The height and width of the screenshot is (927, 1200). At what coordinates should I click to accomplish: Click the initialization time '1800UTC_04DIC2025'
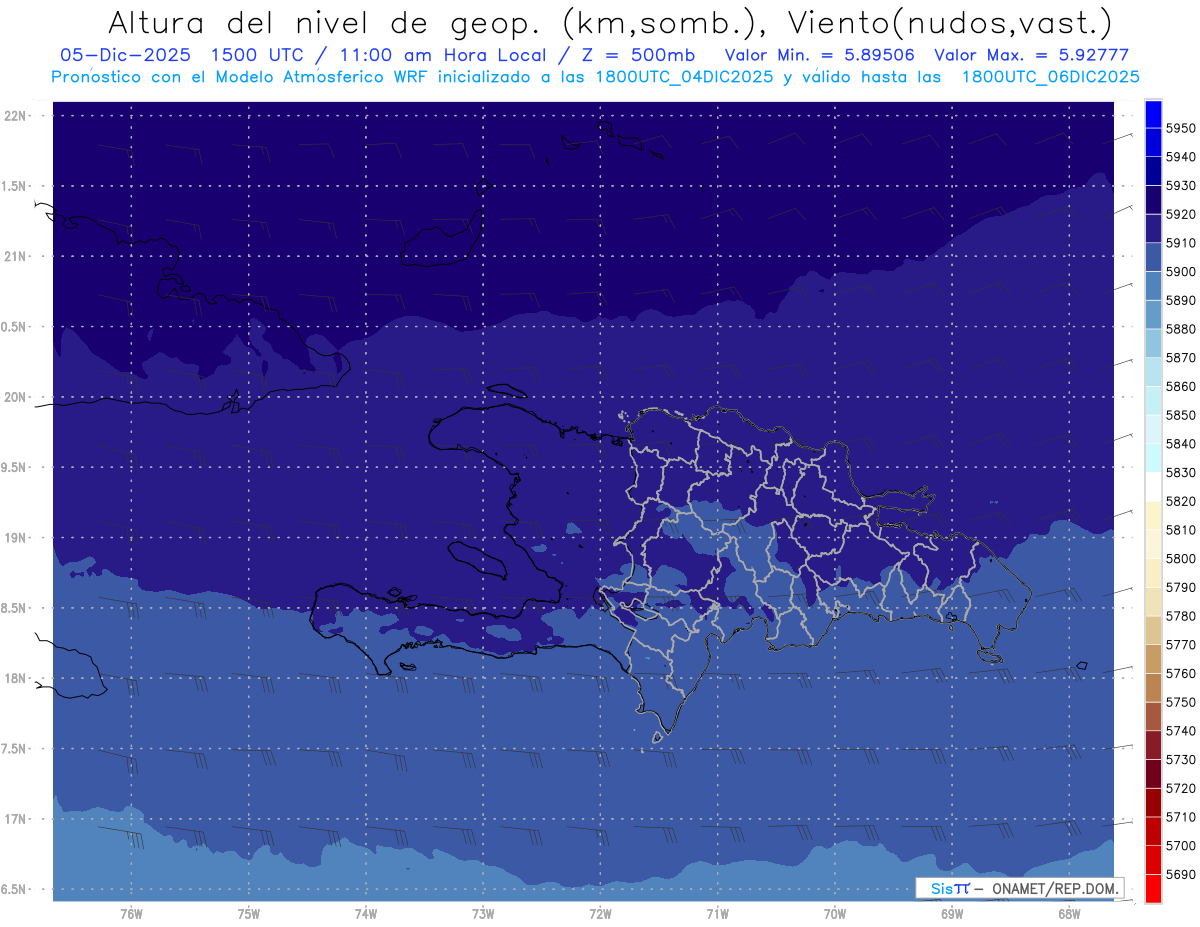685,77
